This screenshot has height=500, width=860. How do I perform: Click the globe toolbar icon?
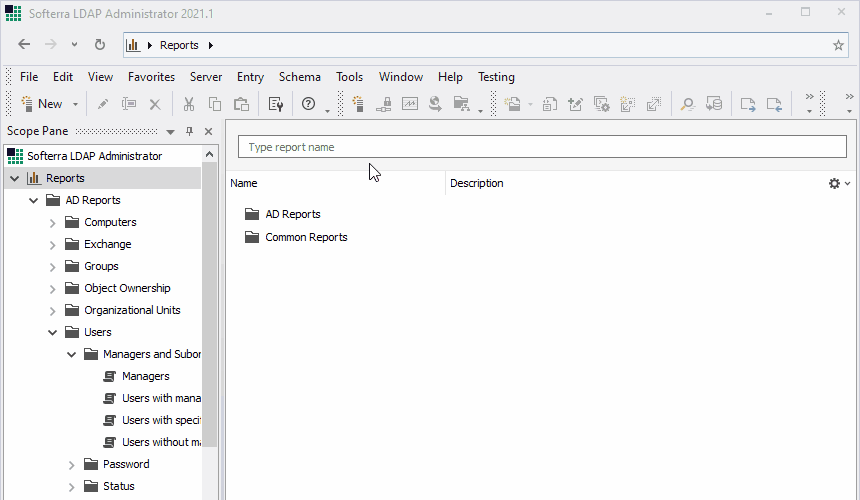coord(435,104)
